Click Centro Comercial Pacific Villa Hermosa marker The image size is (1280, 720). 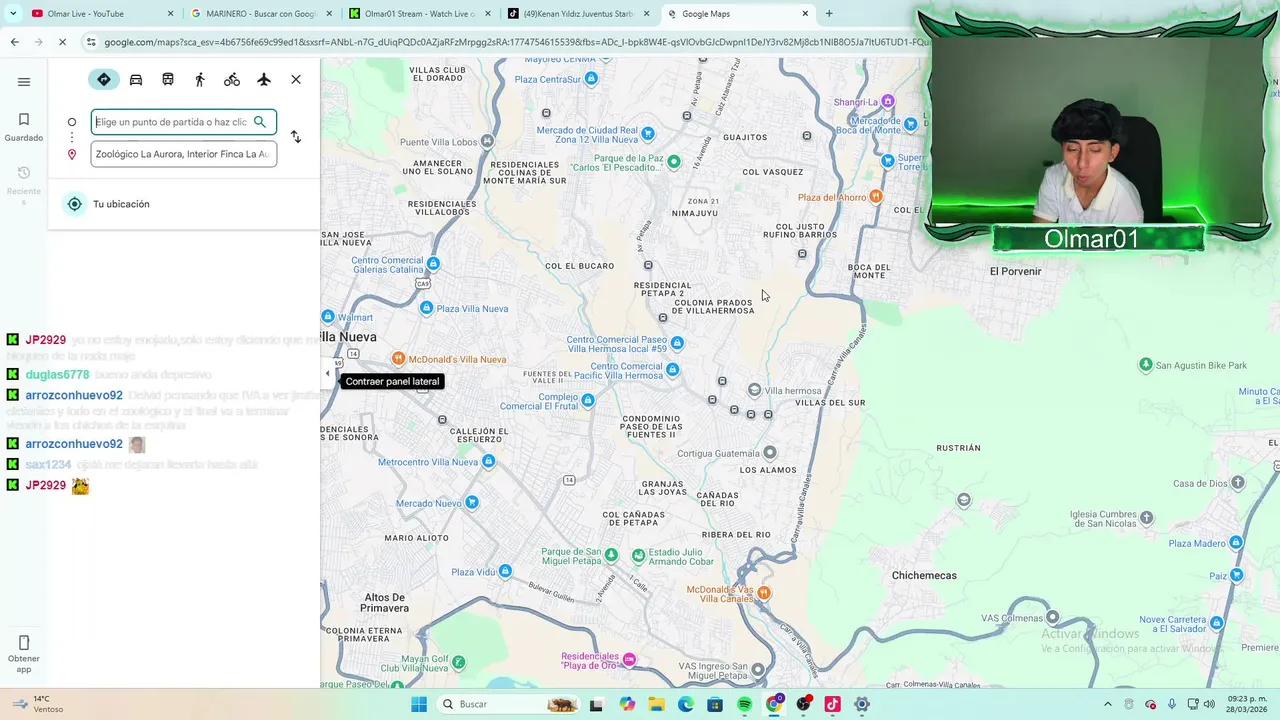pos(672,370)
